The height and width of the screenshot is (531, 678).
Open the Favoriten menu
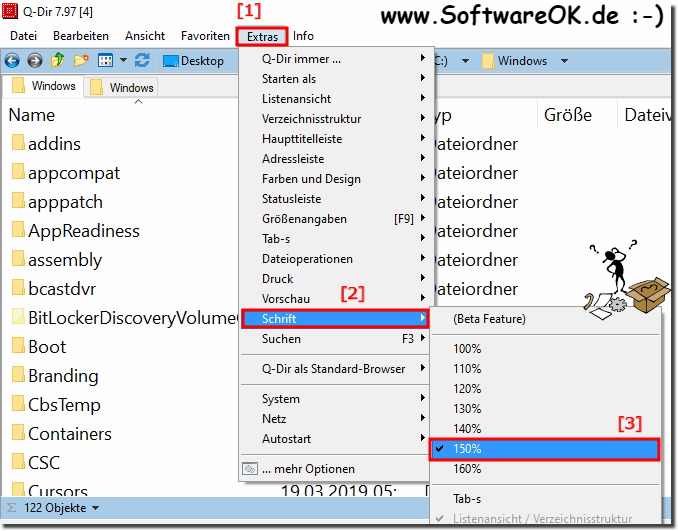pos(205,36)
